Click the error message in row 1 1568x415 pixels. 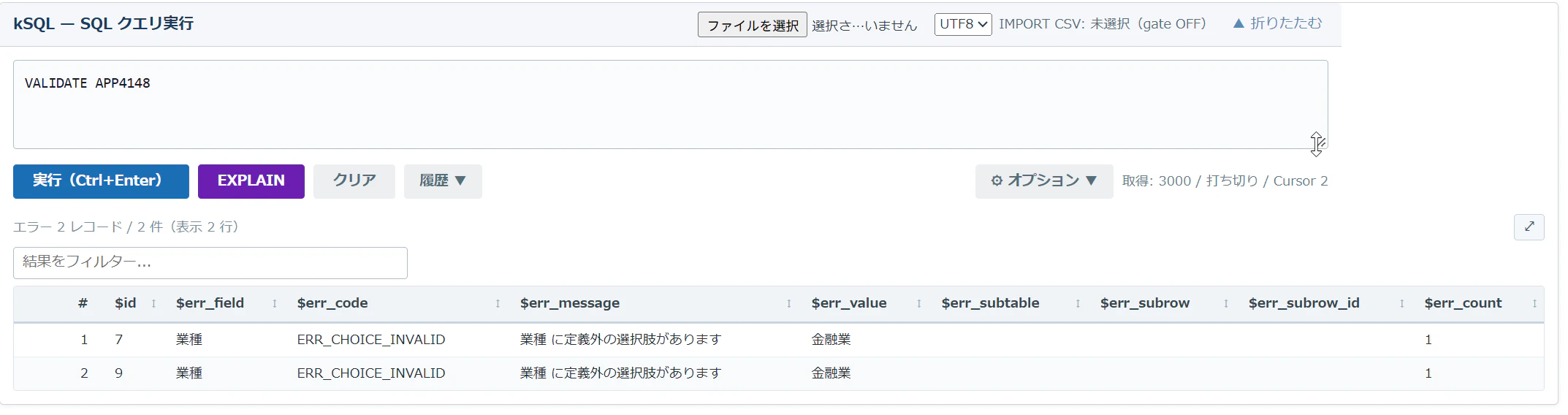[x=620, y=340]
